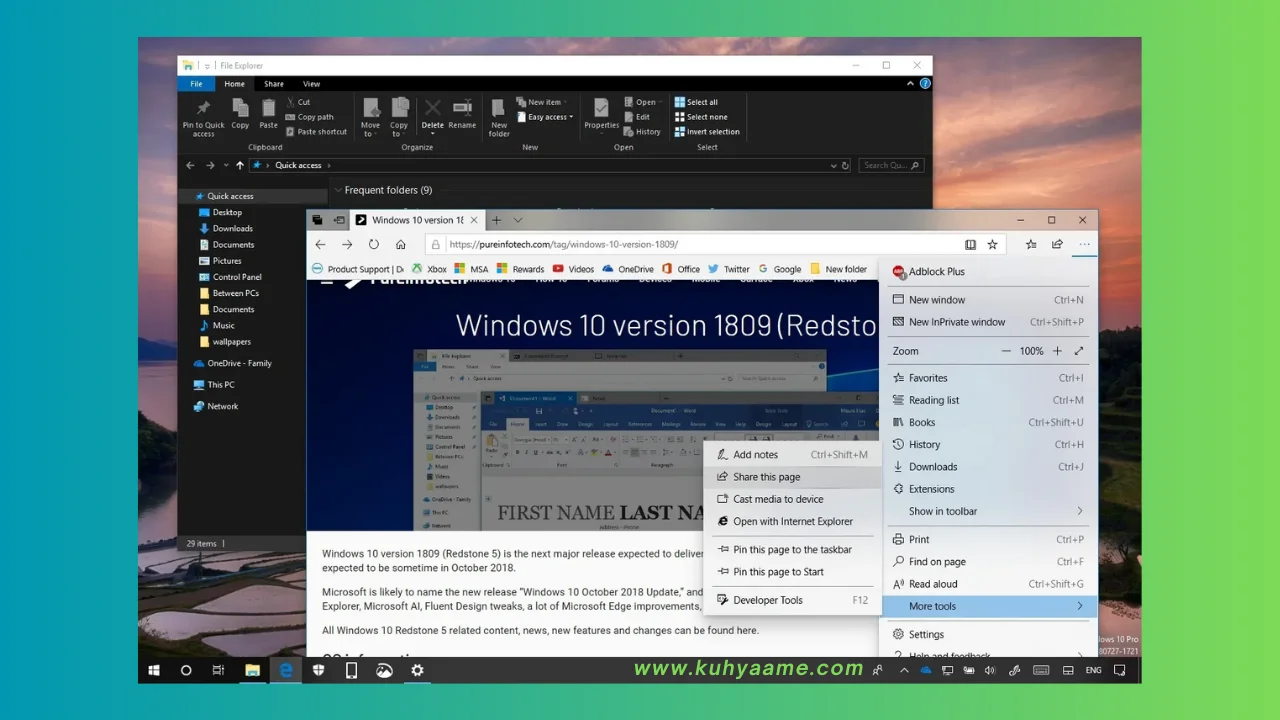The height and width of the screenshot is (720, 1280).
Task: Open the Easy access dropdown
Action: 545,117
